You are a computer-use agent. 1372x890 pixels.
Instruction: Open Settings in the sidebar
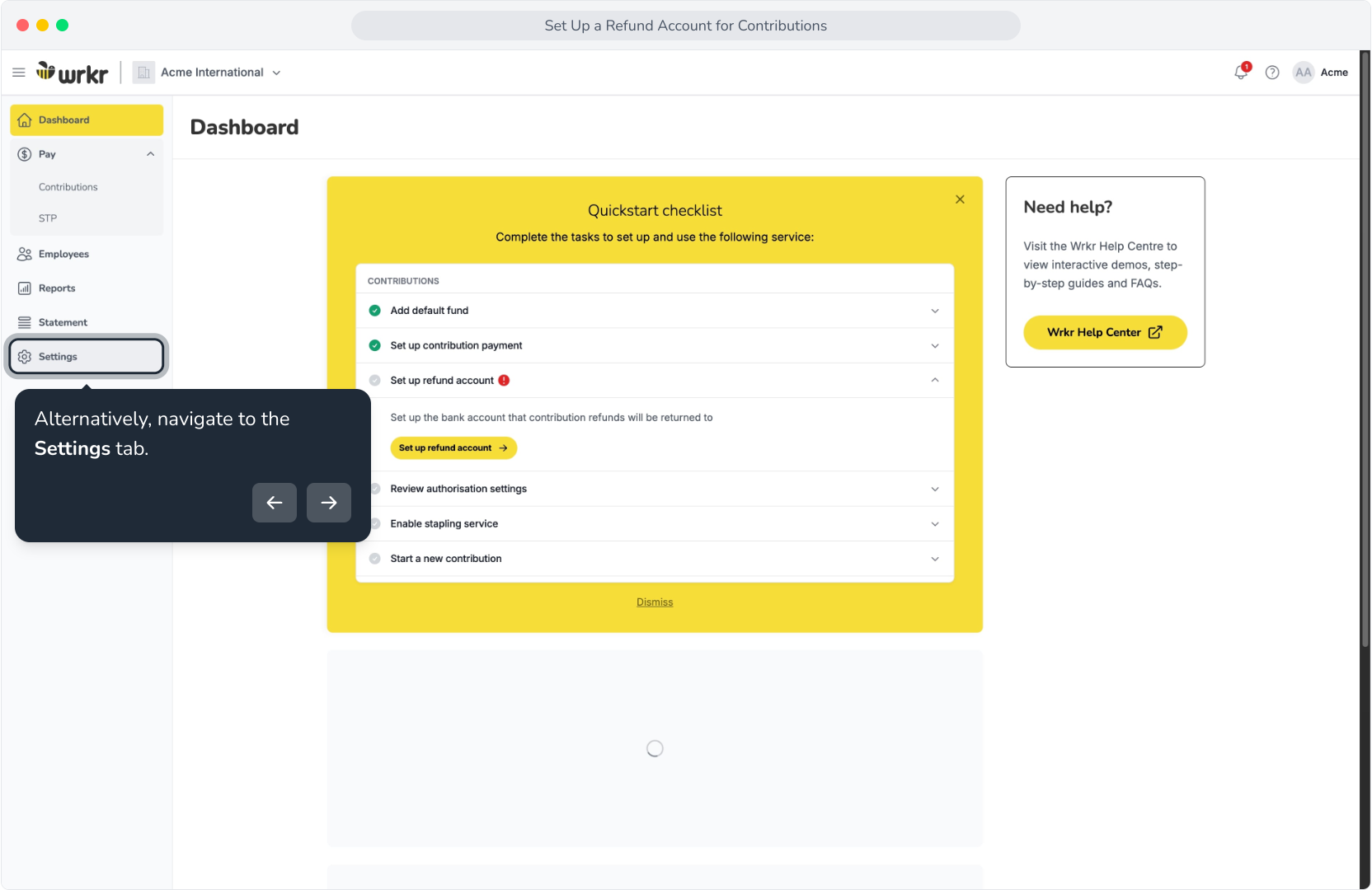[x=87, y=357]
